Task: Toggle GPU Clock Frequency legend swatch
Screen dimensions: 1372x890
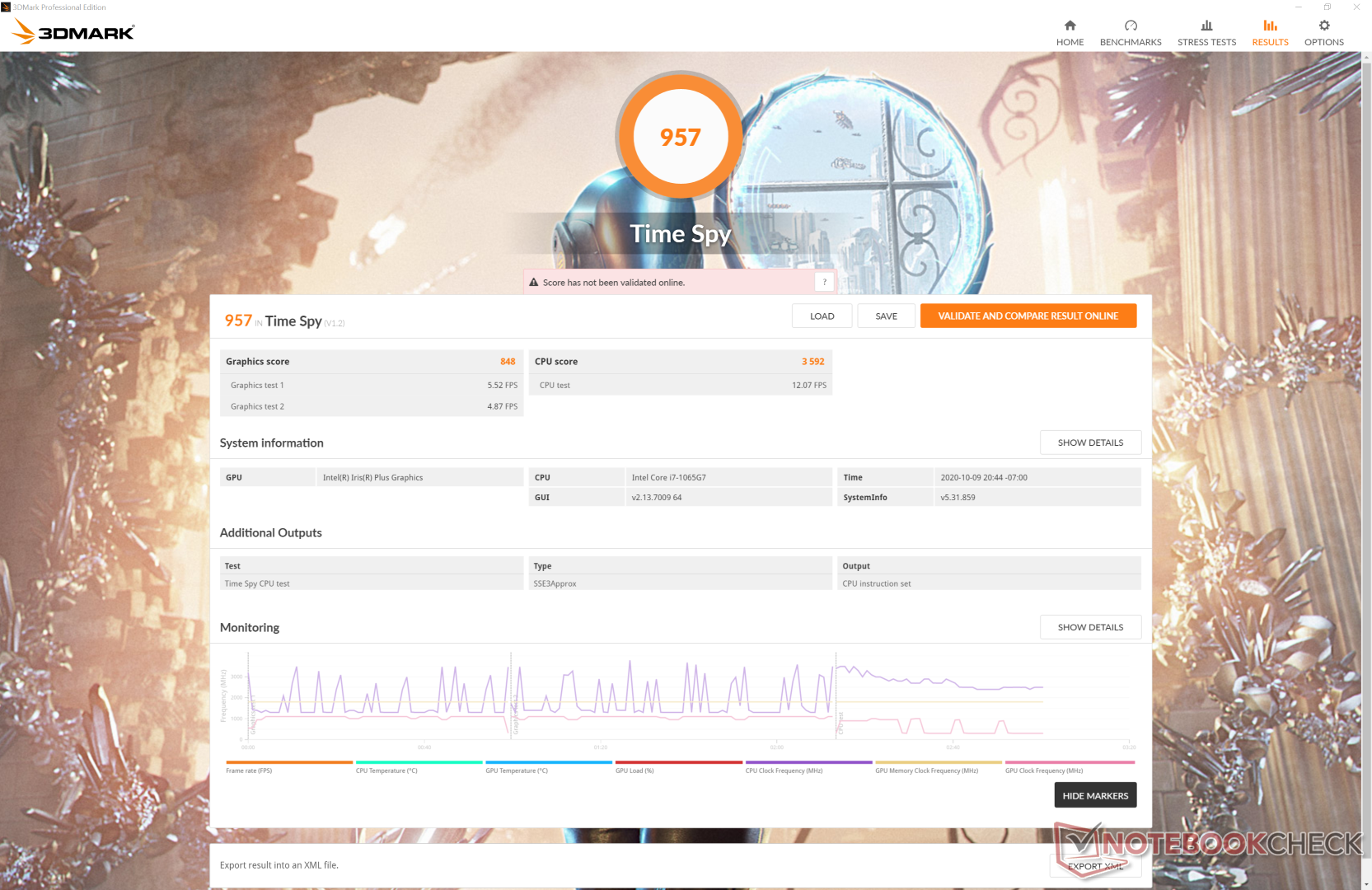Action: click(x=1070, y=762)
